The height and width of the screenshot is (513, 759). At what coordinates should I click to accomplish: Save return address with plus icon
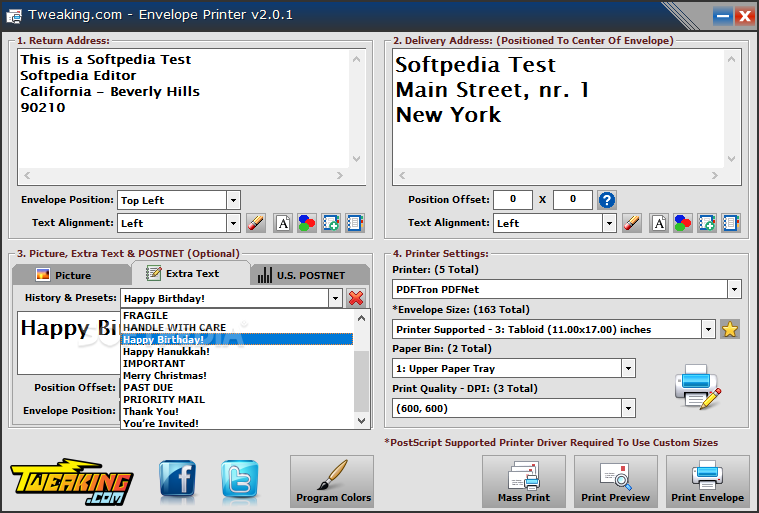point(331,223)
